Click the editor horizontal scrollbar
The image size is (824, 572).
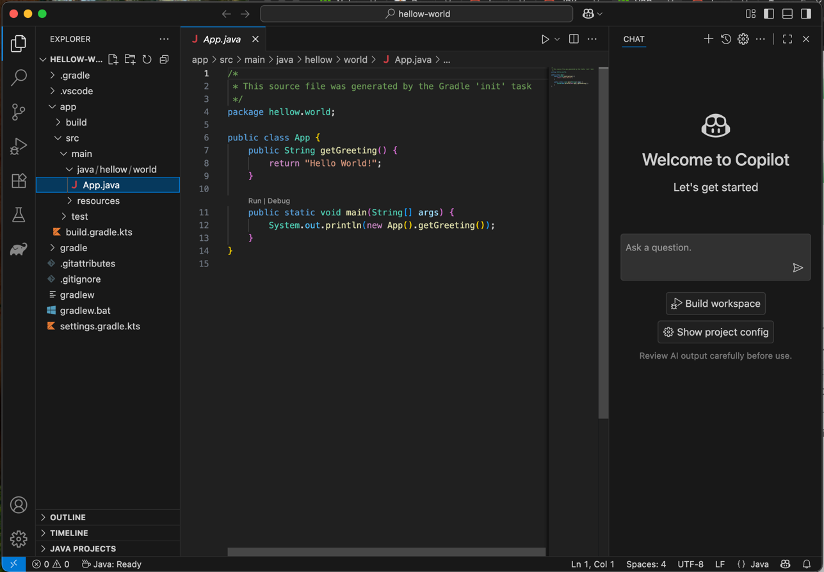click(386, 552)
